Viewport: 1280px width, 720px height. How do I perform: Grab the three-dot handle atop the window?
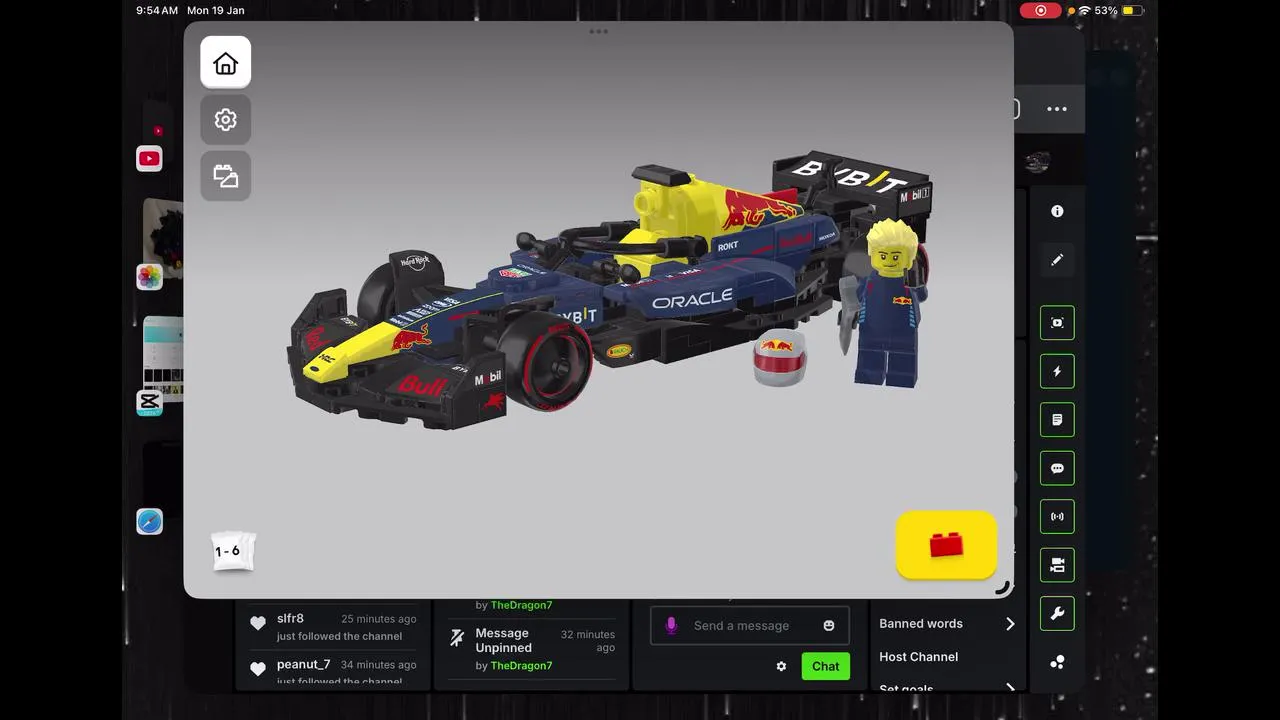(x=598, y=31)
